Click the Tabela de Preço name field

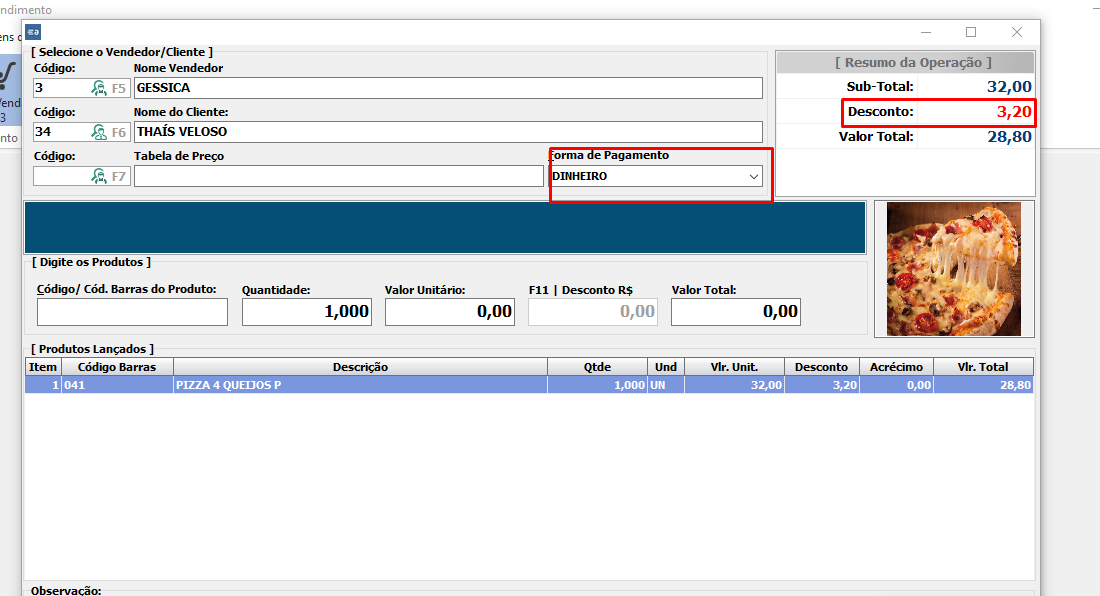(x=338, y=176)
